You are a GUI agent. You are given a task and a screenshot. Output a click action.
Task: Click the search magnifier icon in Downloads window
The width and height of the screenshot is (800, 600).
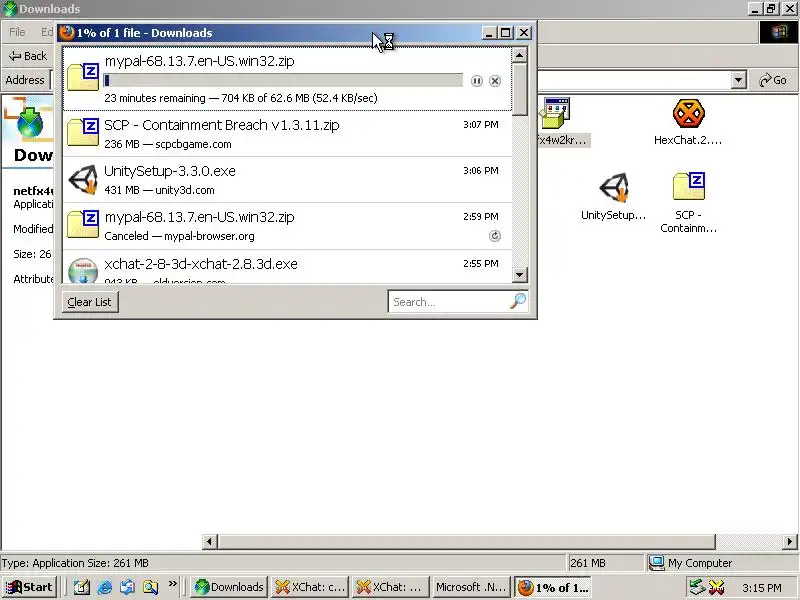pos(518,301)
